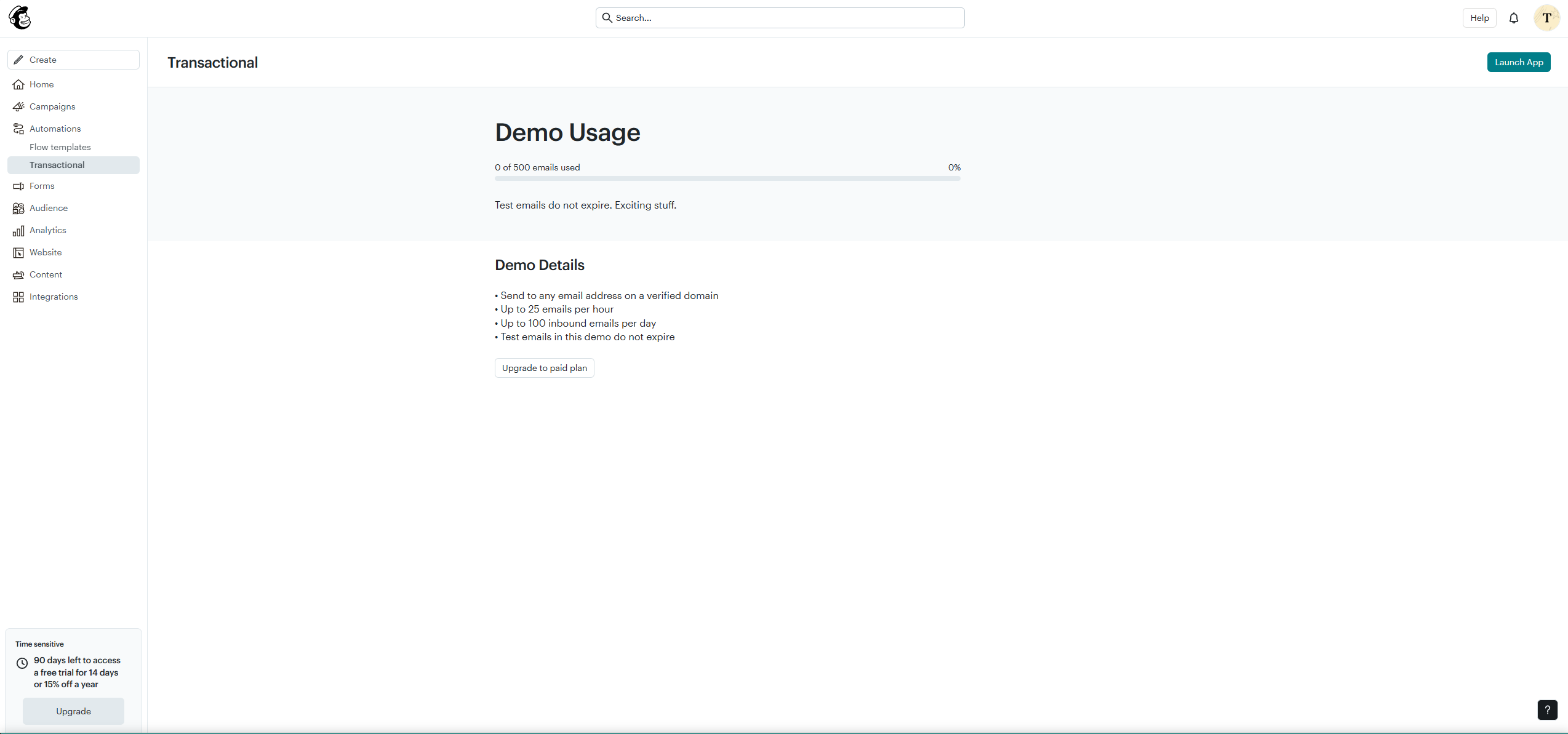Open Flow templates submenu item

[x=73, y=147]
